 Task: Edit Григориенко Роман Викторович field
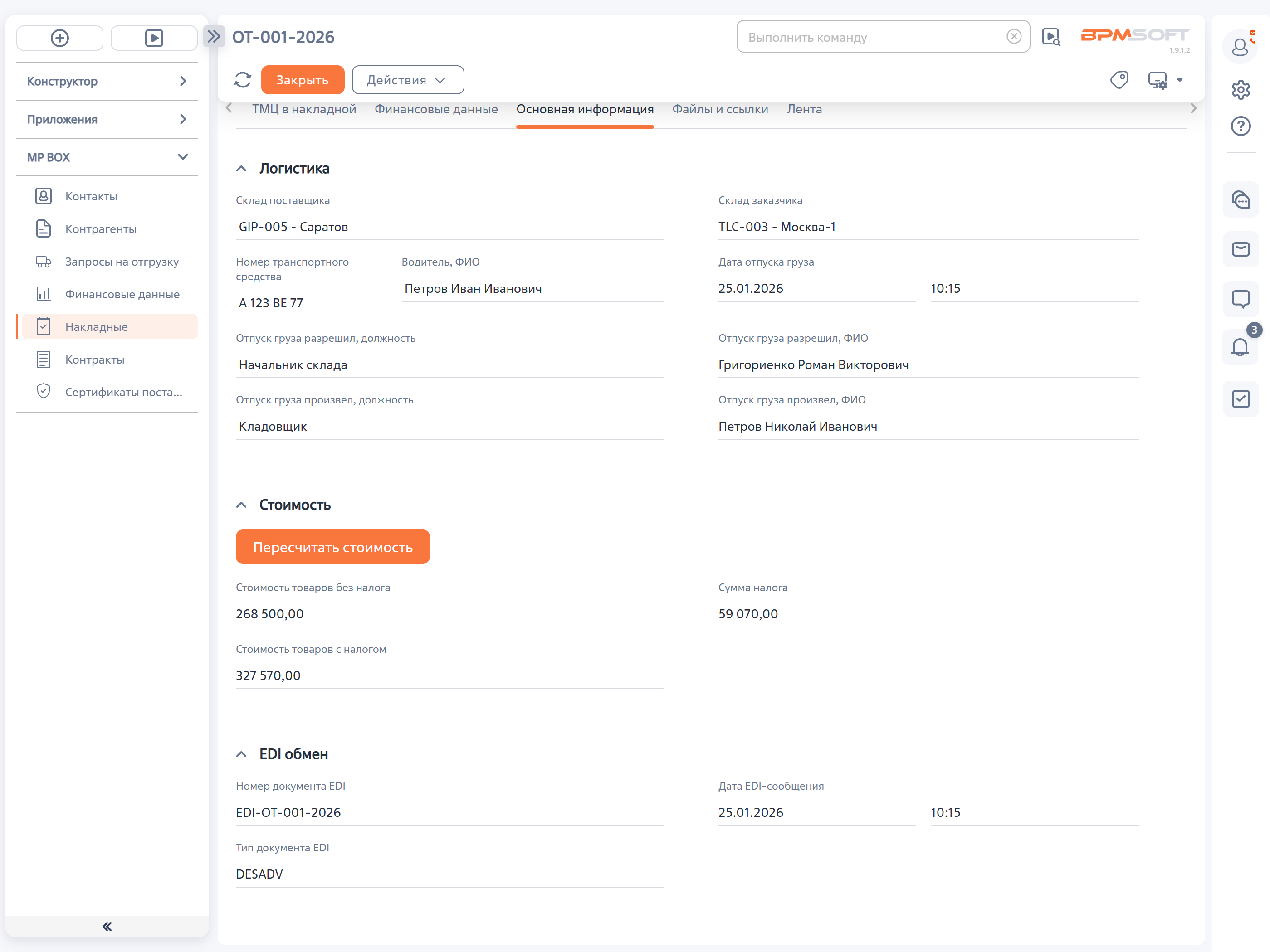pos(928,365)
